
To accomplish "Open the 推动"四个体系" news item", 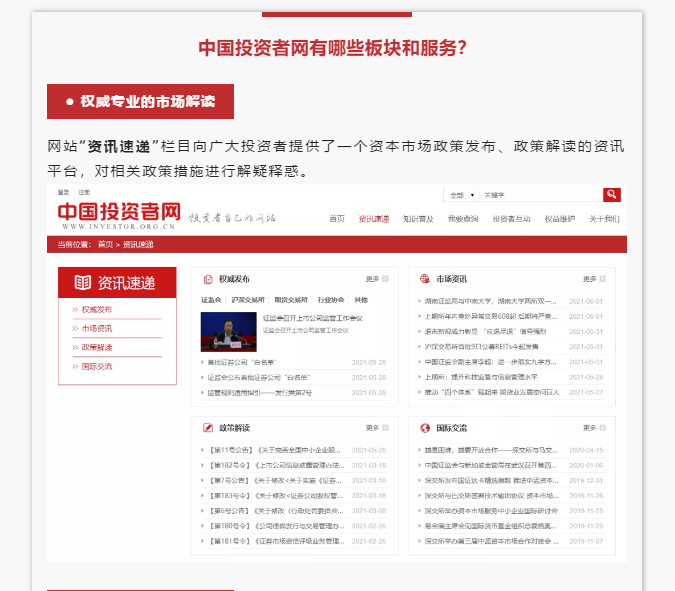I will 492,392.
